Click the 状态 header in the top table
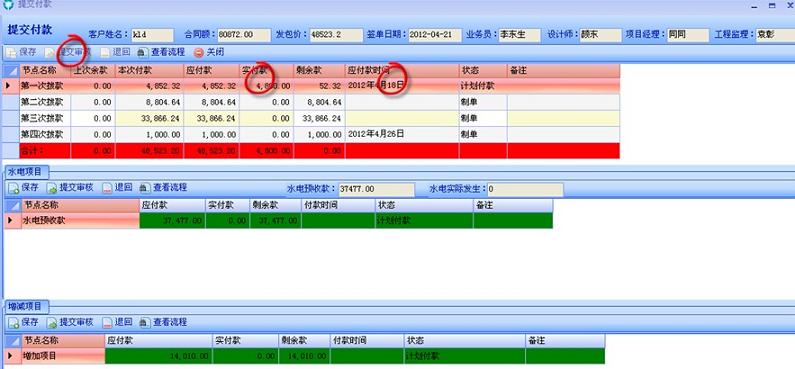795x369 pixels. (483, 70)
